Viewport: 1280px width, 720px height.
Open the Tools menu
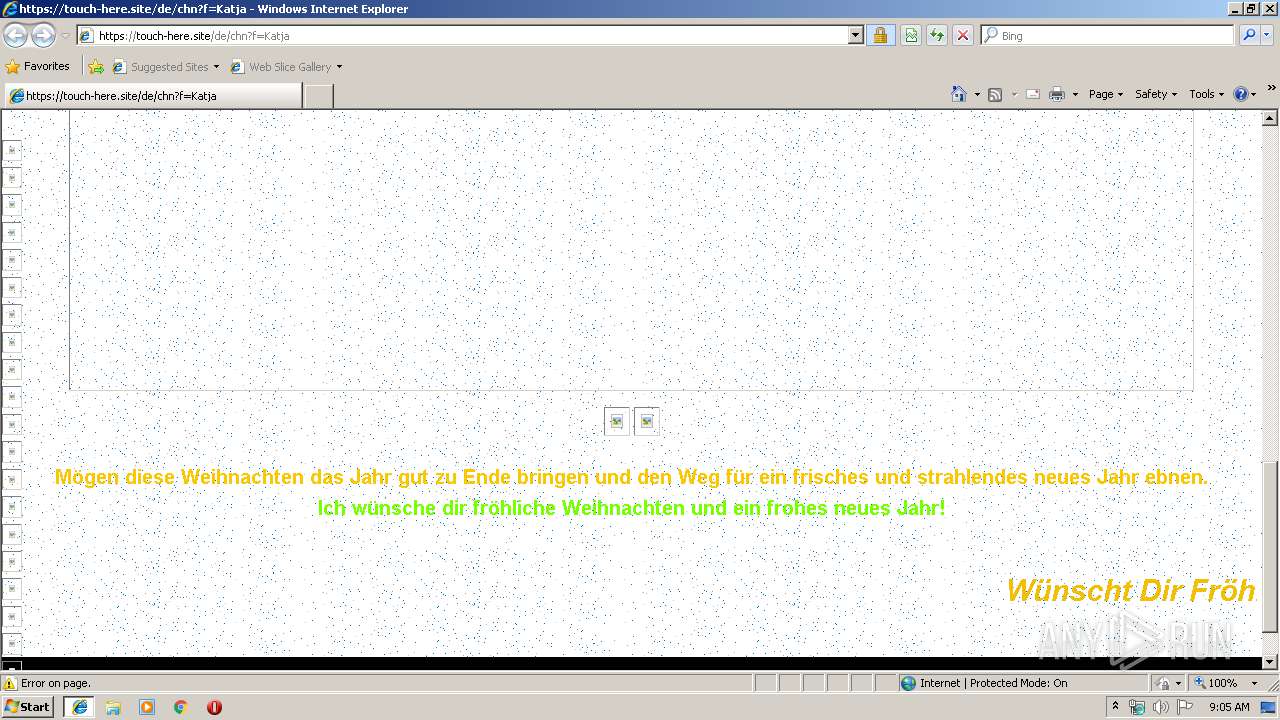tap(1206, 94)
